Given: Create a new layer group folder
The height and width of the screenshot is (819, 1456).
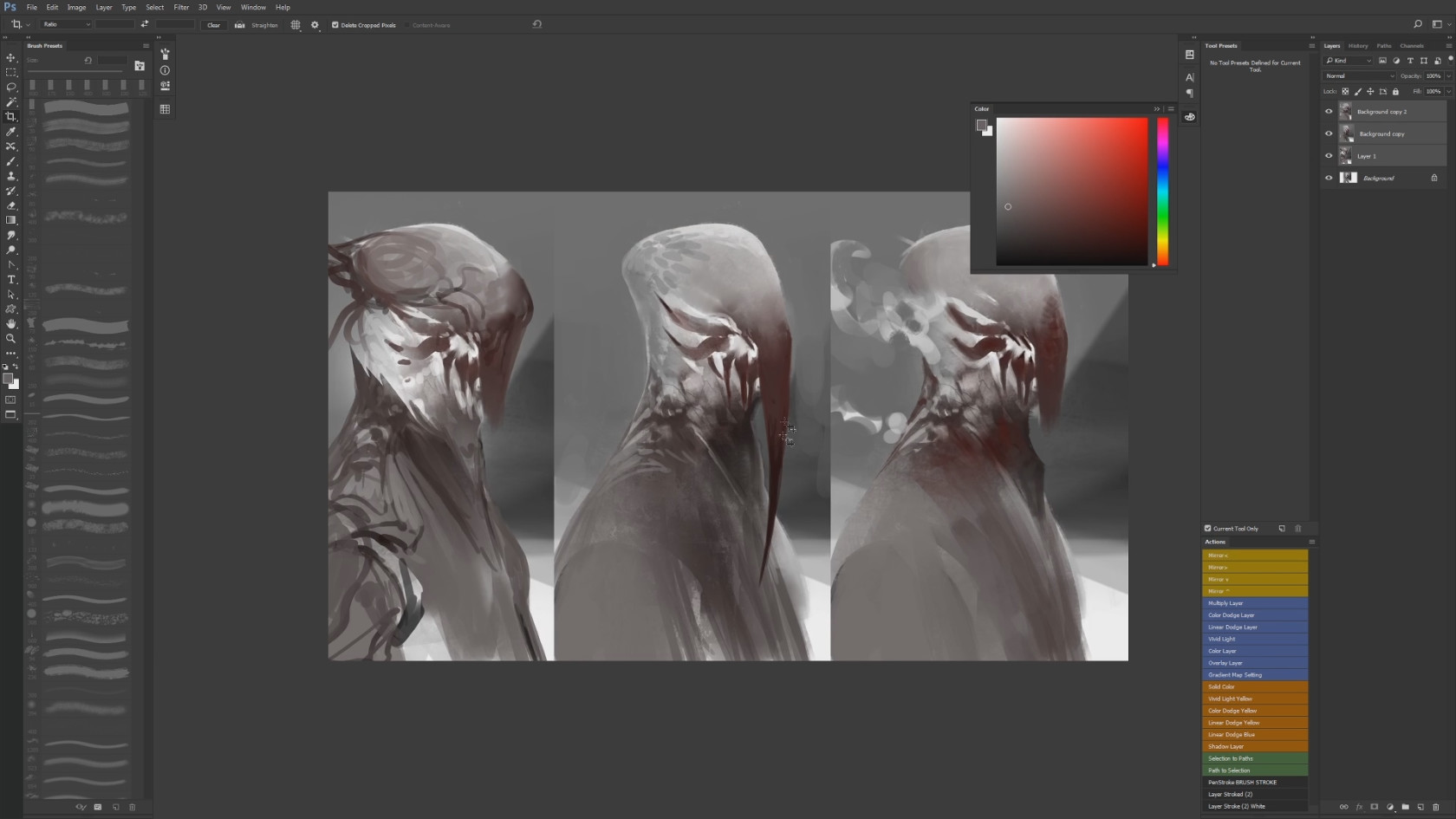Looking at the screenshot, I should 1406,807.
